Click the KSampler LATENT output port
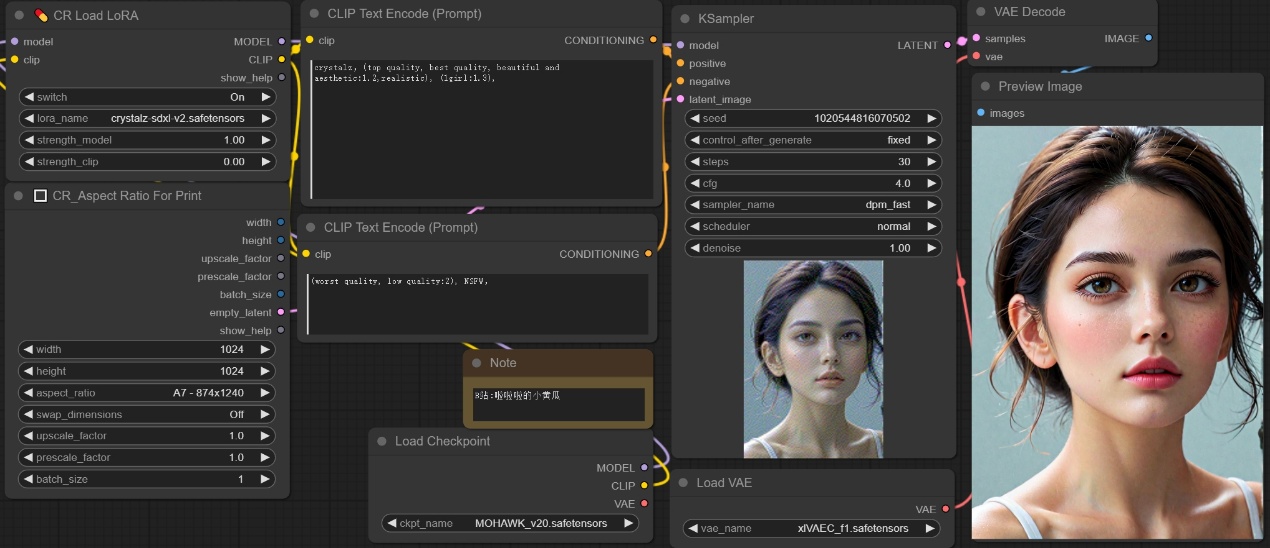The height and width of the screenshot is (548, 1270). pos(946,45)
